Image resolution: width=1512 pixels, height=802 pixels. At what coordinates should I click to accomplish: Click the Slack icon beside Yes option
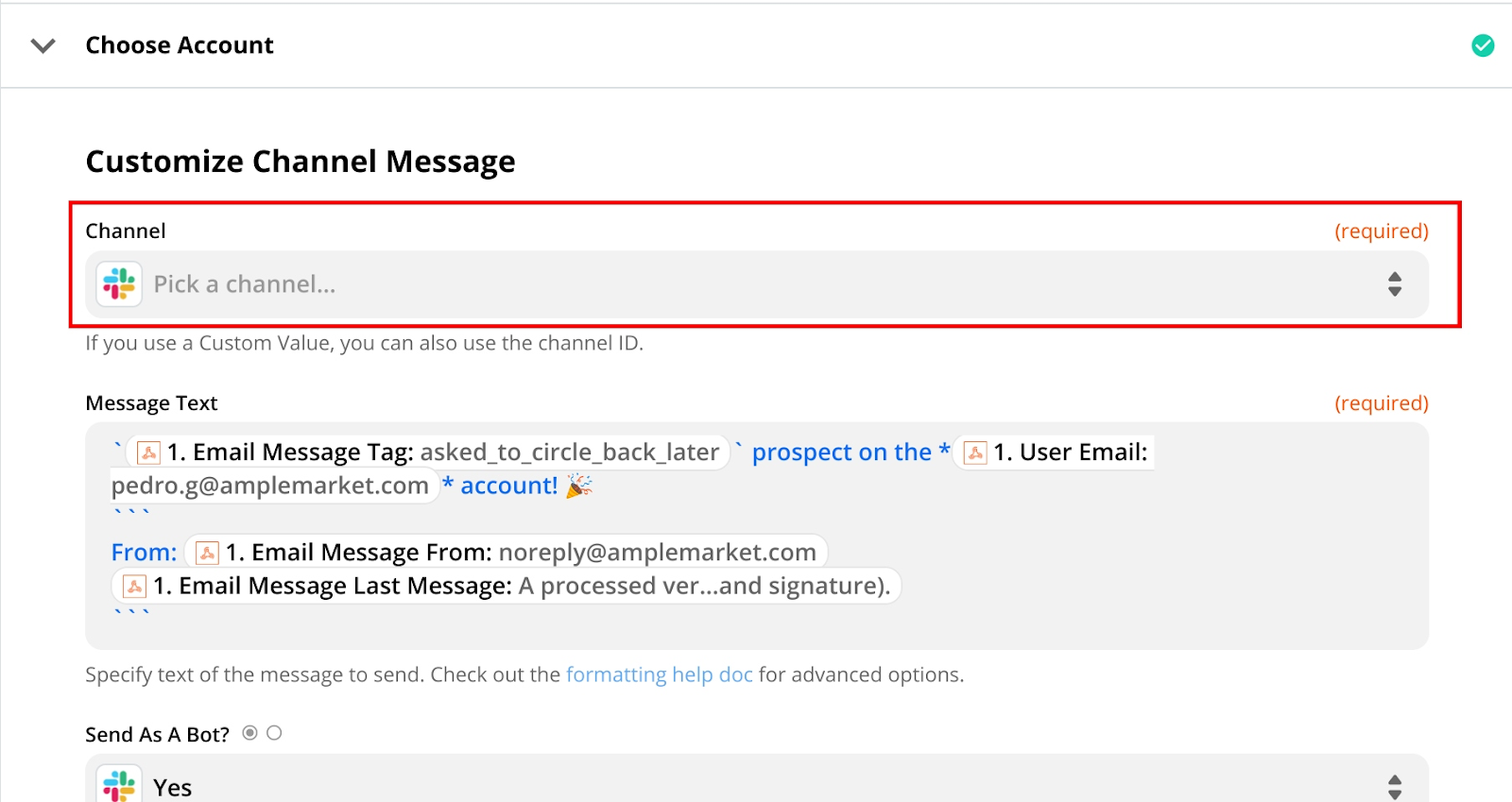[119, 786]
